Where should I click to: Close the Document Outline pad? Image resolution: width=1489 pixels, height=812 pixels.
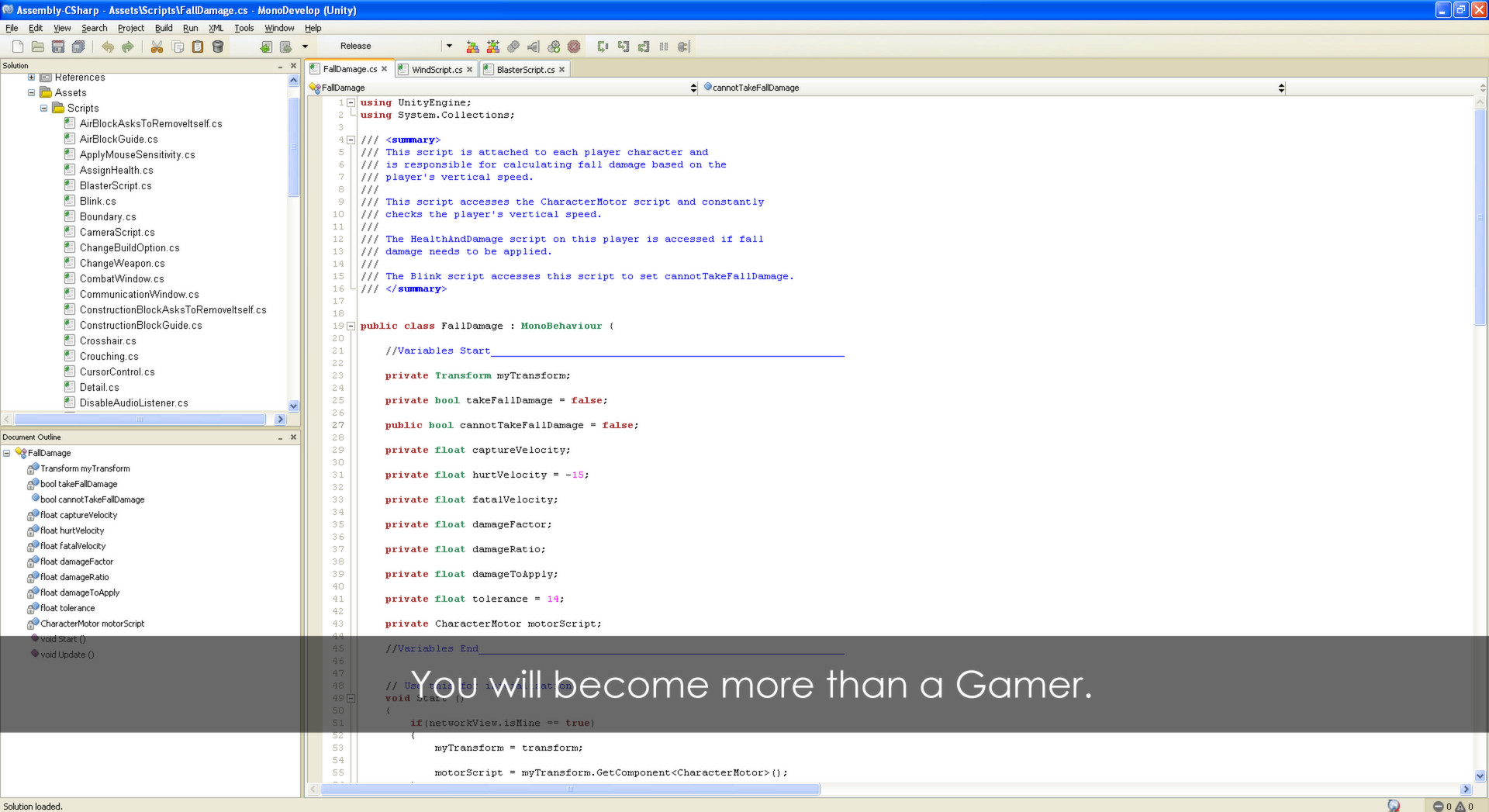click(x=293, y=437)
